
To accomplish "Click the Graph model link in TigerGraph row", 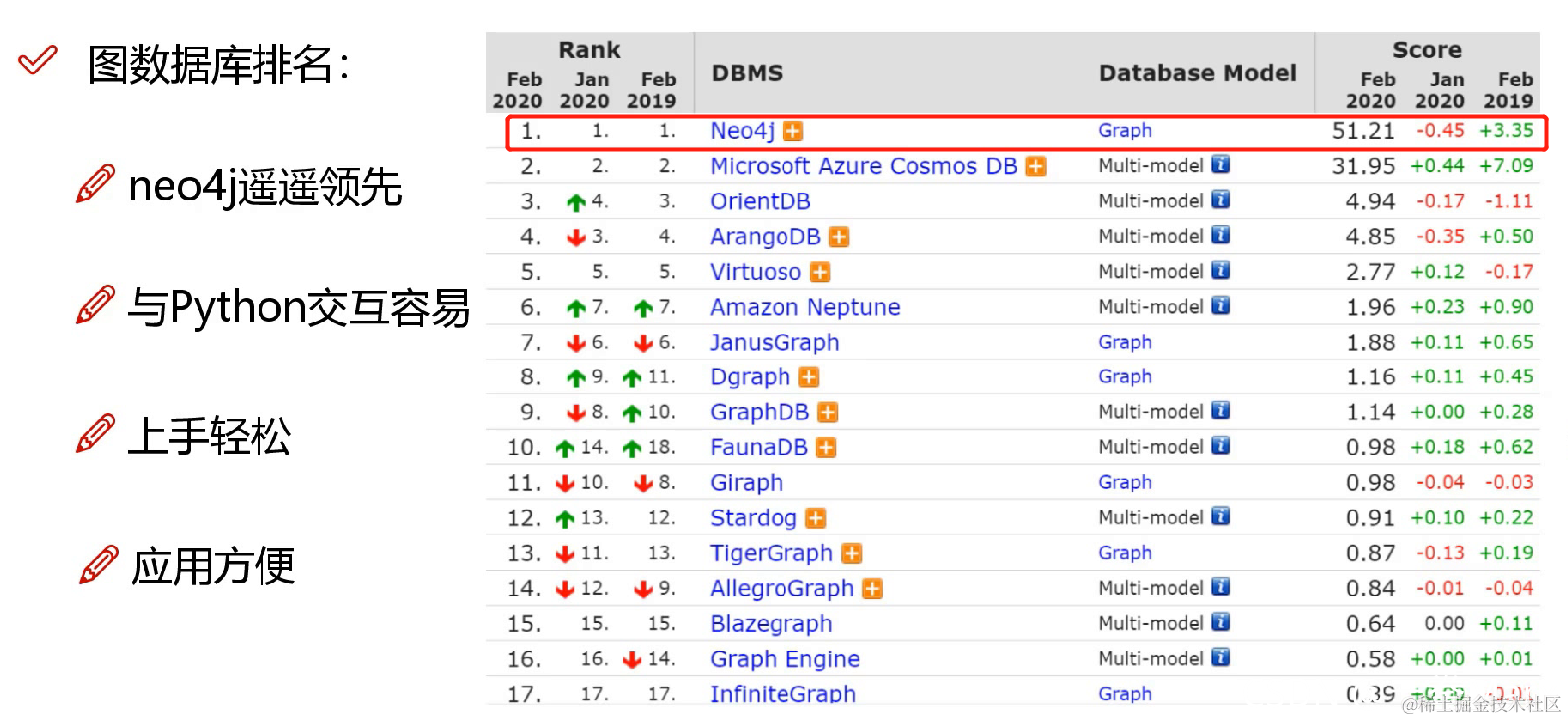I will point(1125,553).
